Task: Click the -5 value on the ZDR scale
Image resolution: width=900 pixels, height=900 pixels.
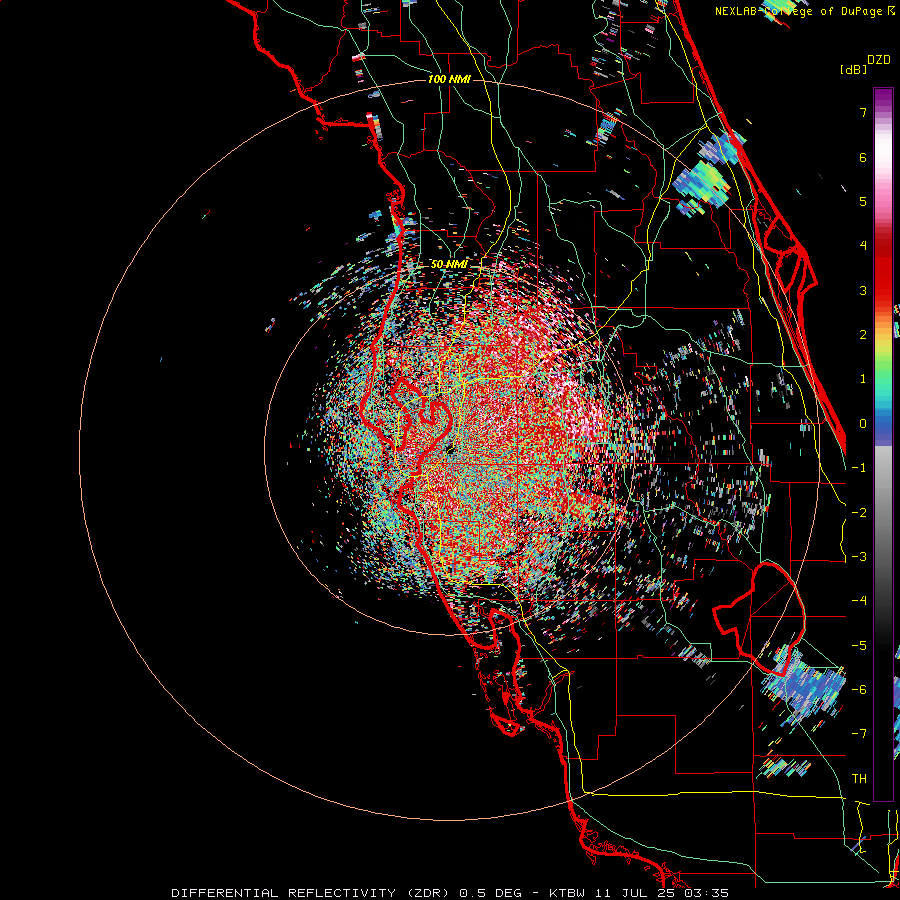Action: 859,645
